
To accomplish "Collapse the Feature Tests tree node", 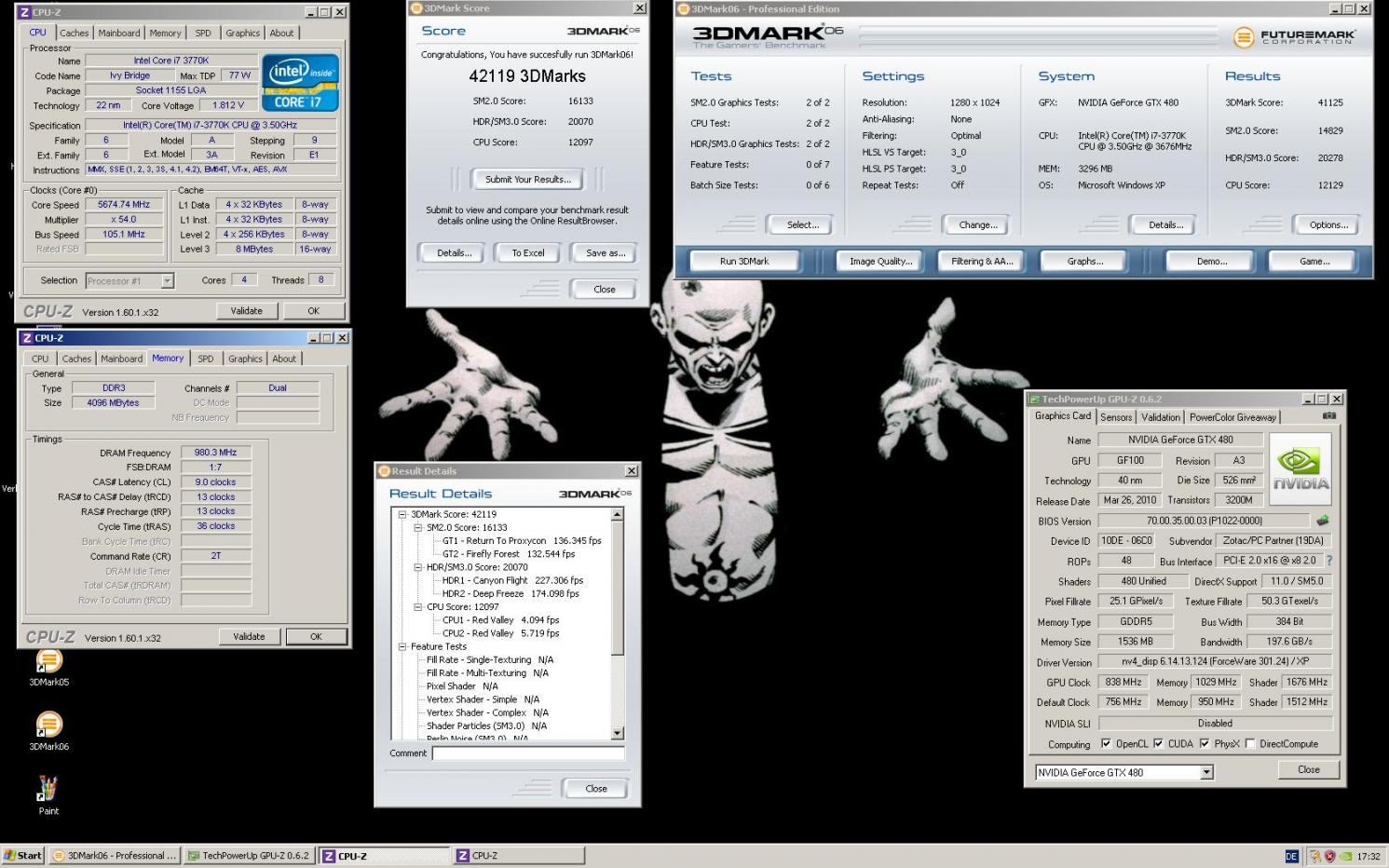I will [x=402, y=646].
